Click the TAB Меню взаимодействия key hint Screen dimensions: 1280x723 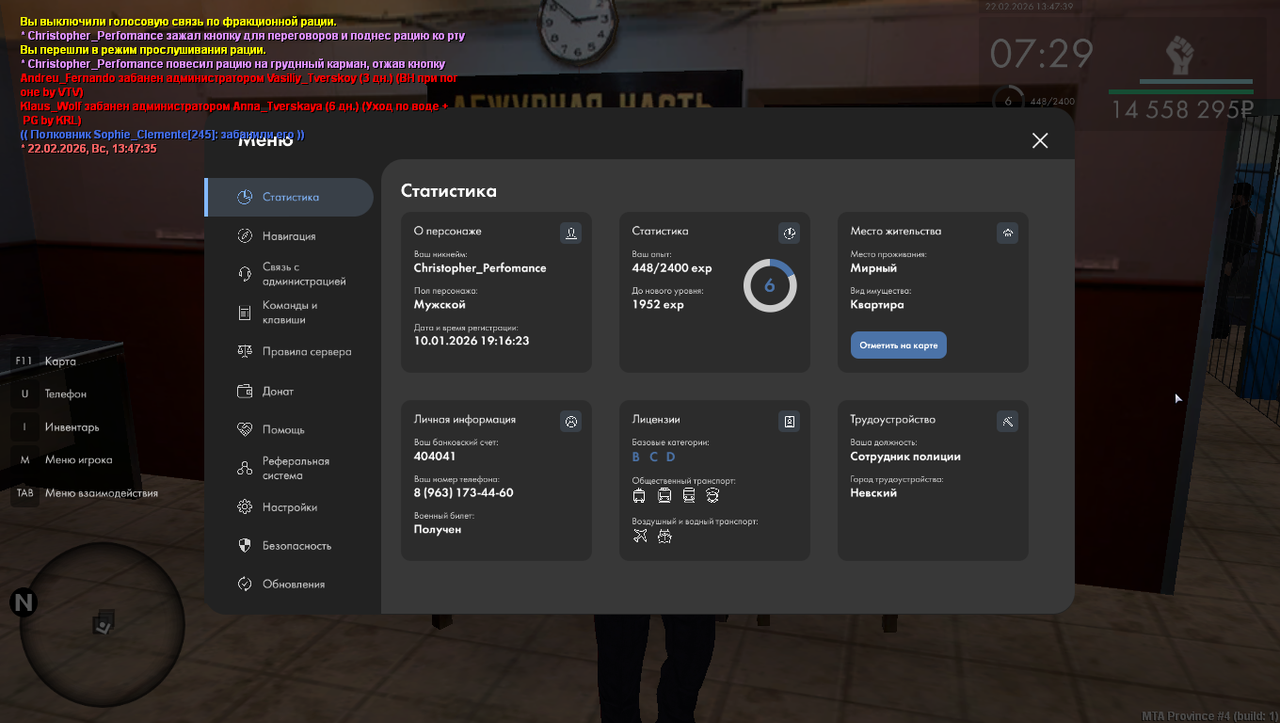coord(85,493)
